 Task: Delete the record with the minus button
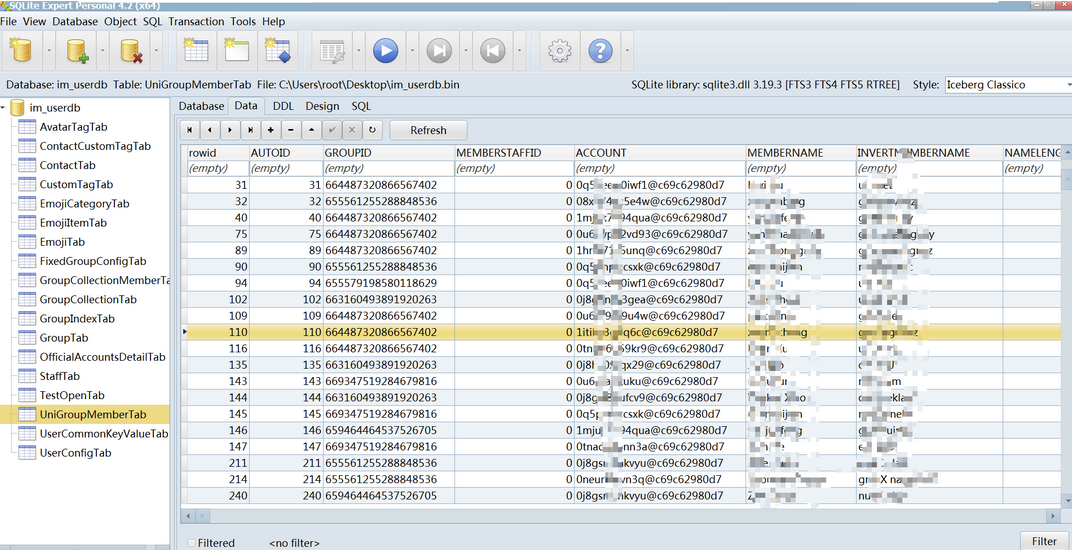pyautogui.click(x=291, y=130)
